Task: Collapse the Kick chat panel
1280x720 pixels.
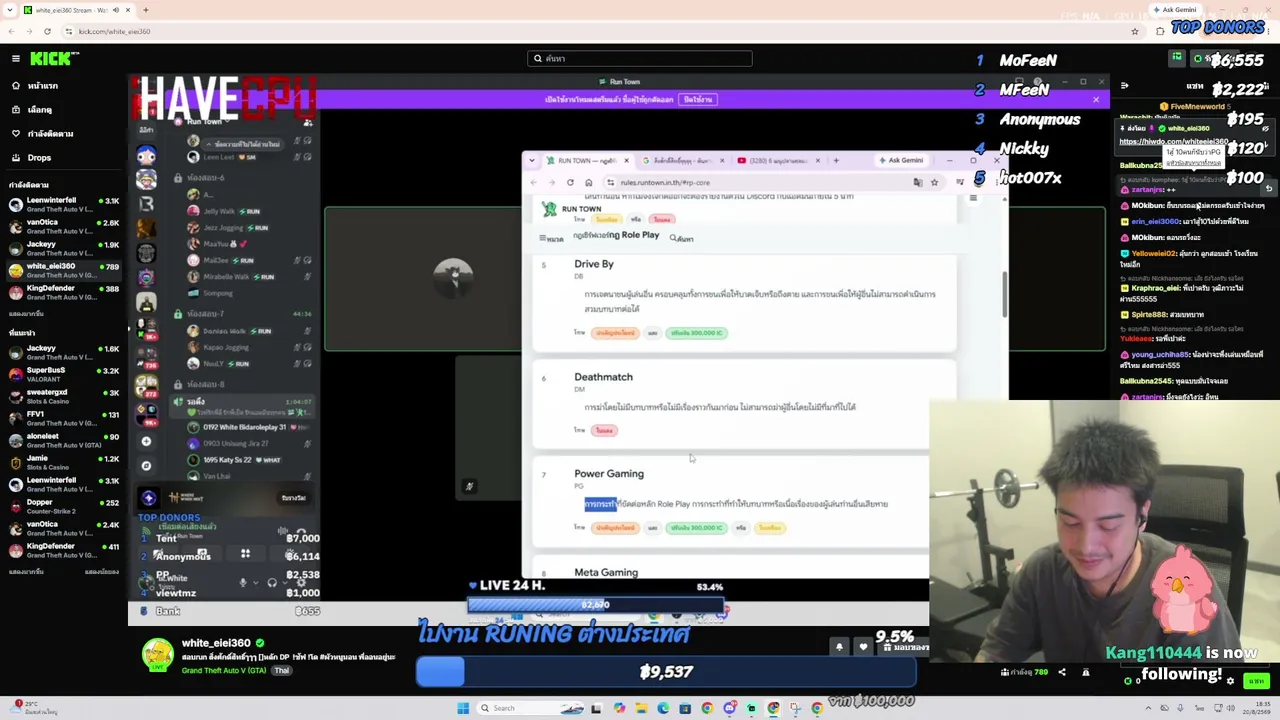Action: pos(1125,86)
